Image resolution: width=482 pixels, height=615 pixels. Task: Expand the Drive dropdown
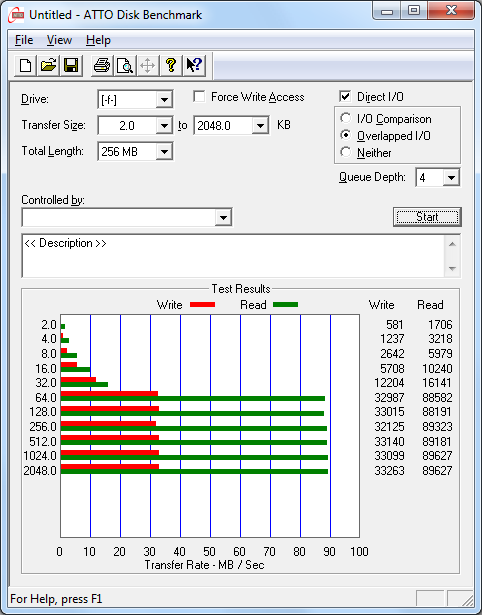click(164, 100)
